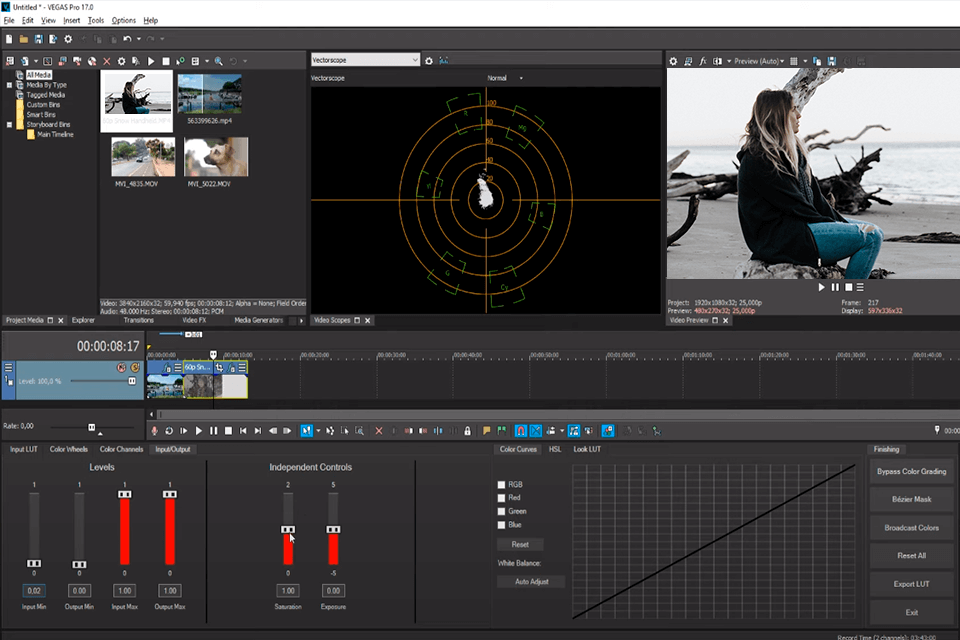Image resolution: width=960 pixels, height=640 pixels.
Task: Click the undo arrow in the main toolbar
Action: pos(127,39)
